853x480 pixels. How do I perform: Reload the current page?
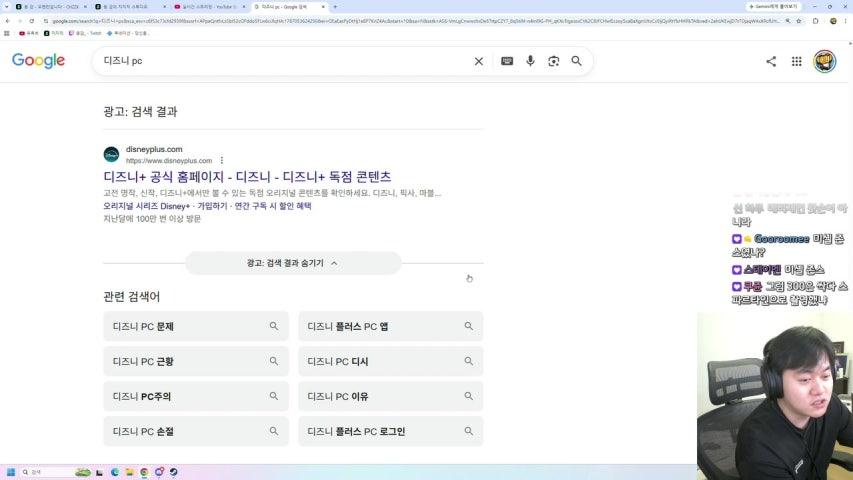point(32,21)
